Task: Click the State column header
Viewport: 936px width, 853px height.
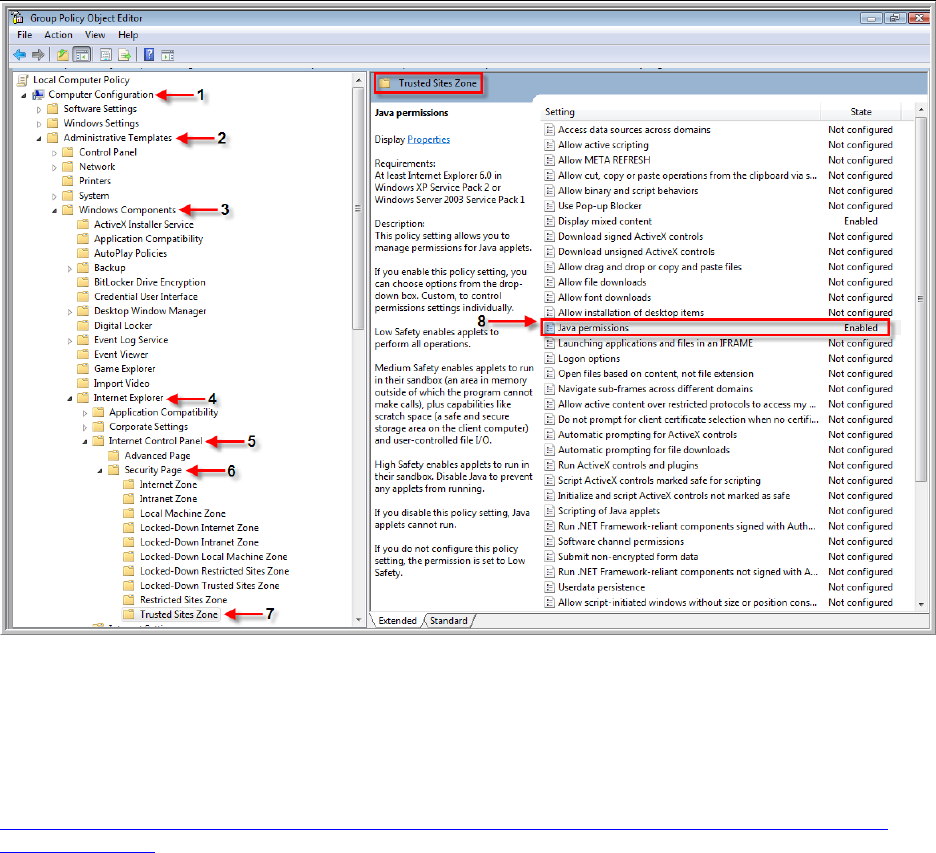Action: [860, 112]
